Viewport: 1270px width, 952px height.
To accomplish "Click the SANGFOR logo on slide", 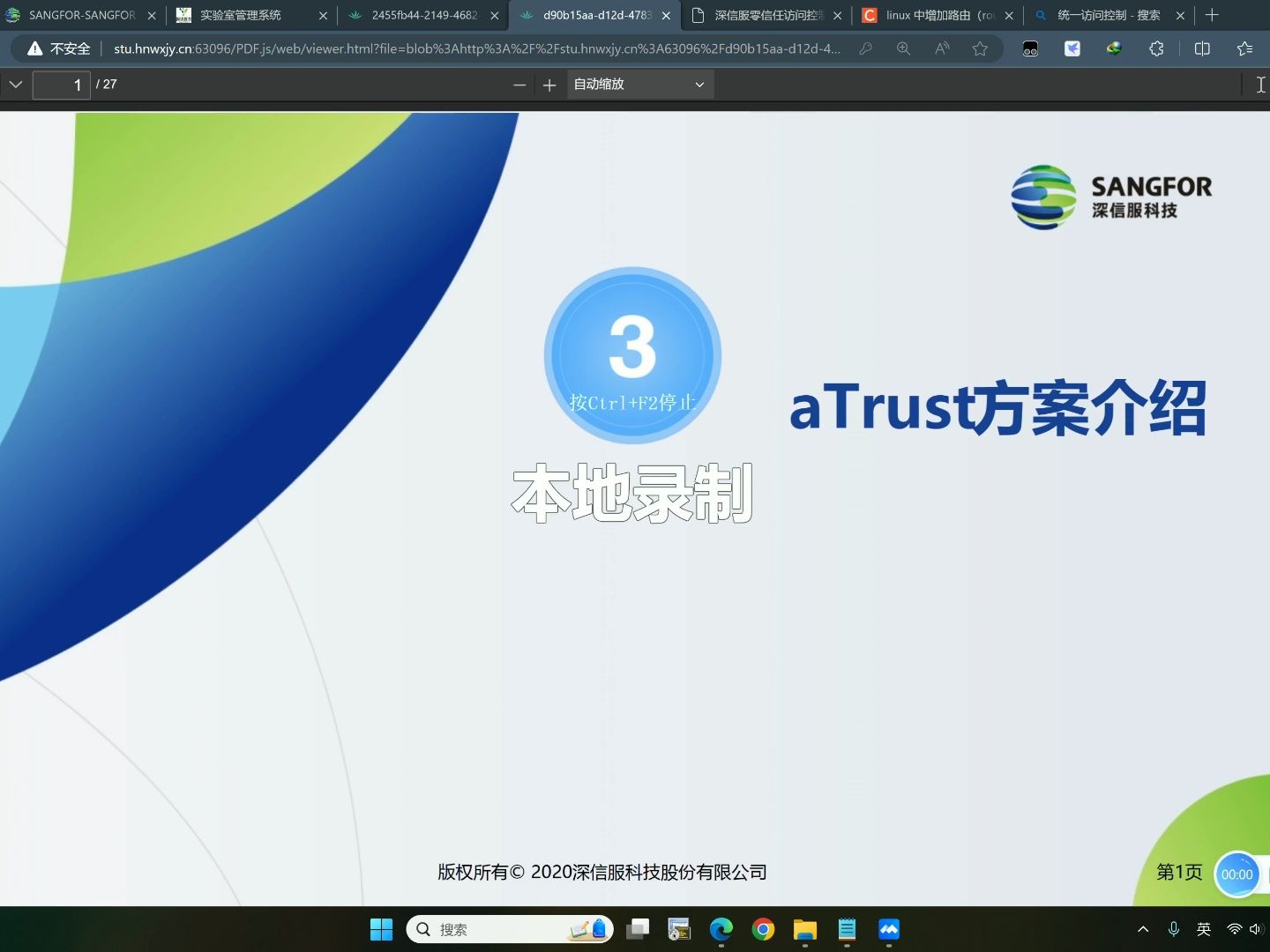I will coord(1111,197).
